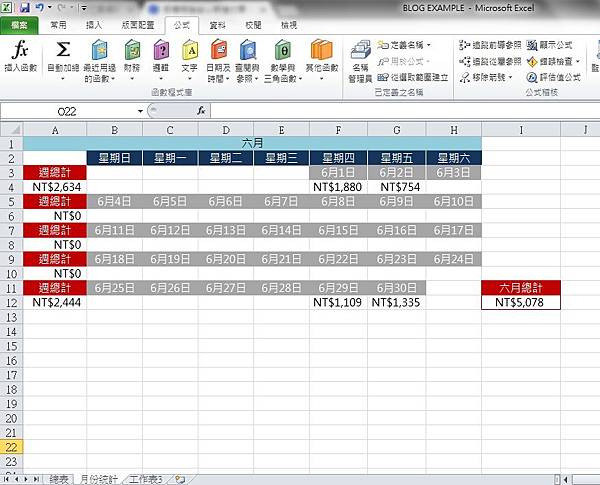Image resolution: width=600 pixels, height=485 pixels.
Task: Select the cell with NT$5,078
Action: click(521, 302)
